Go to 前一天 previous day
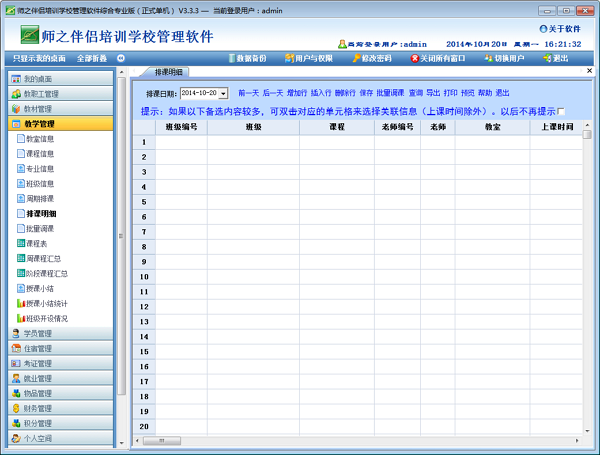Screen dimensions: 600x455 (248, 93)
